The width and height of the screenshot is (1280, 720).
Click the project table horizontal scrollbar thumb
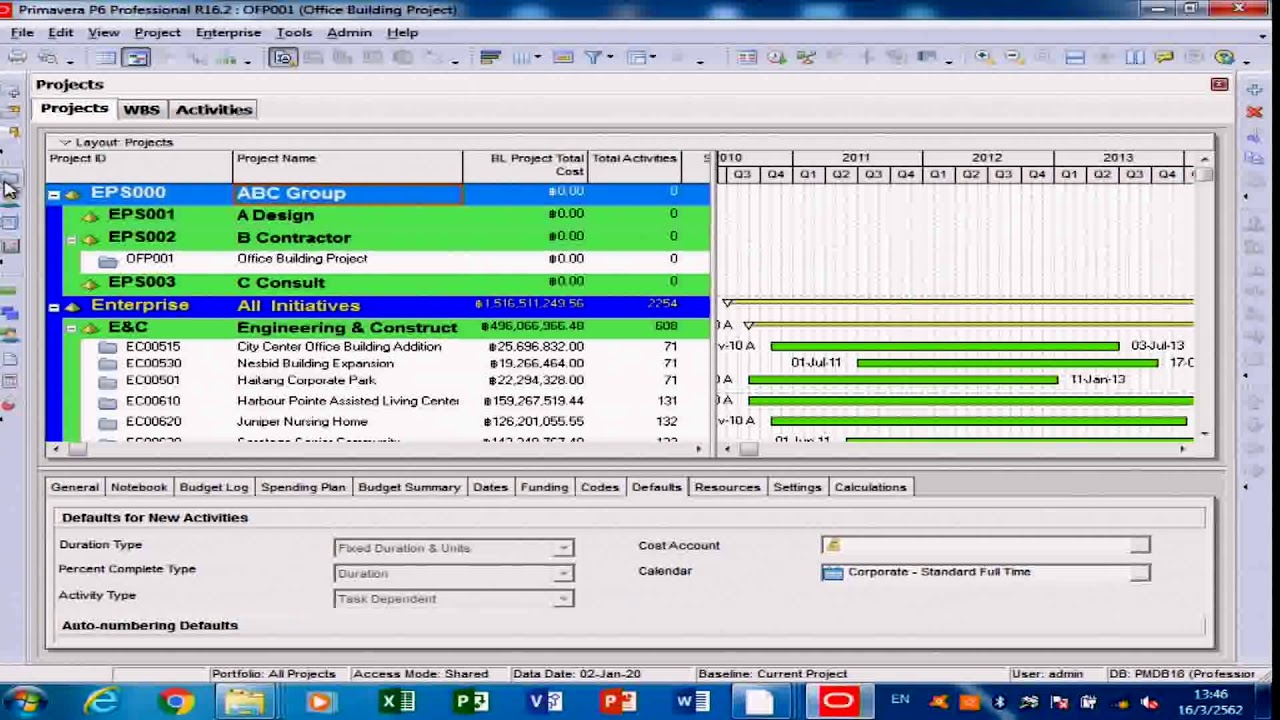tap(77, 449)
